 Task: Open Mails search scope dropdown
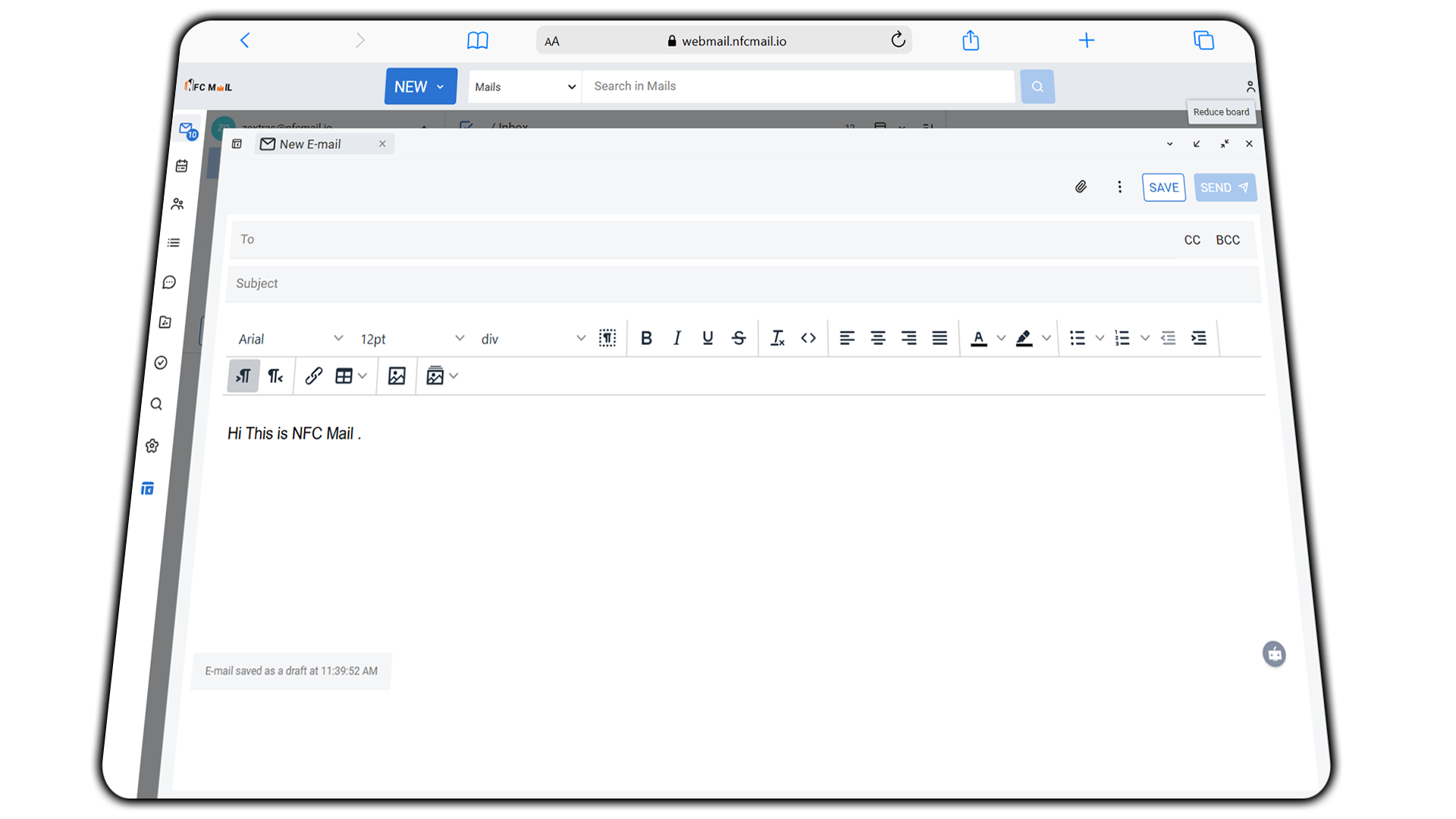coord(525,86)
